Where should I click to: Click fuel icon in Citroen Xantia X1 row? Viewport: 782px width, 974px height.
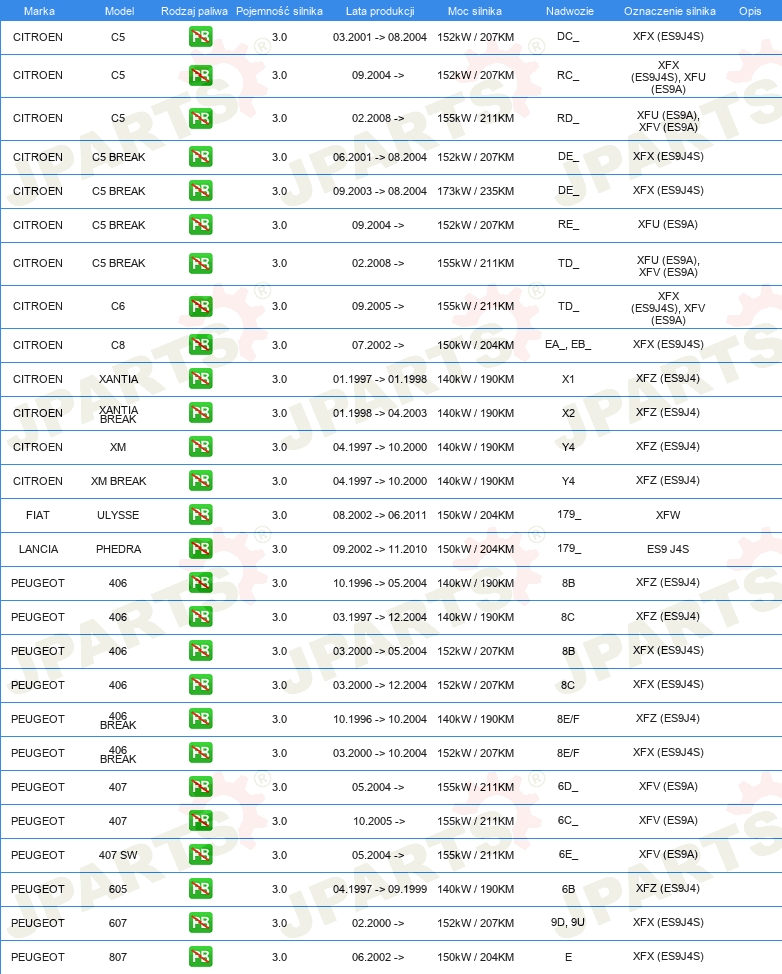tap(201, 379)
